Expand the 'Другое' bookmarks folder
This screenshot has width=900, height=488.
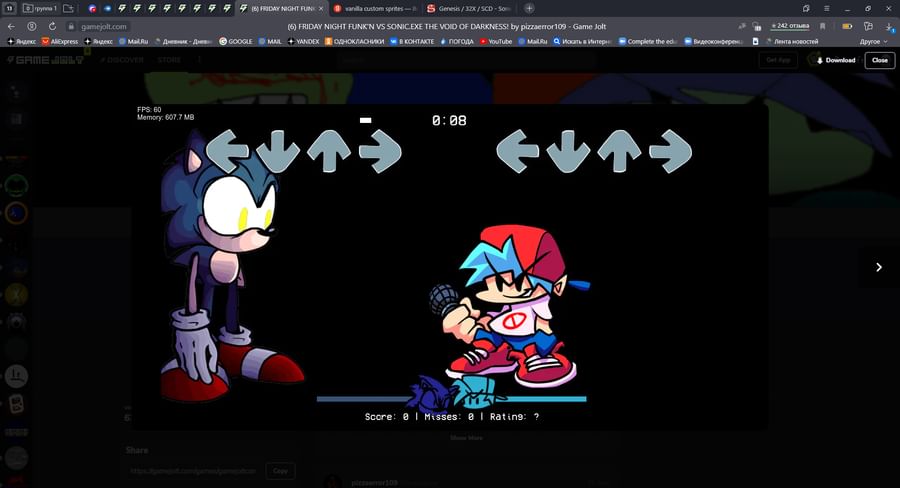click(x=873, y=41)
